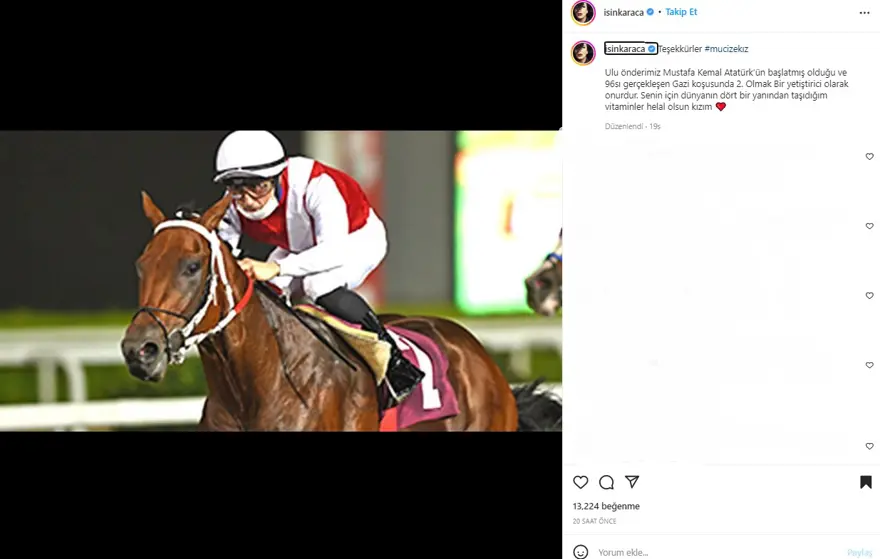Click caption profile avatar
The height and width of the screenshot is (559, 880).
tap(583, 53)
